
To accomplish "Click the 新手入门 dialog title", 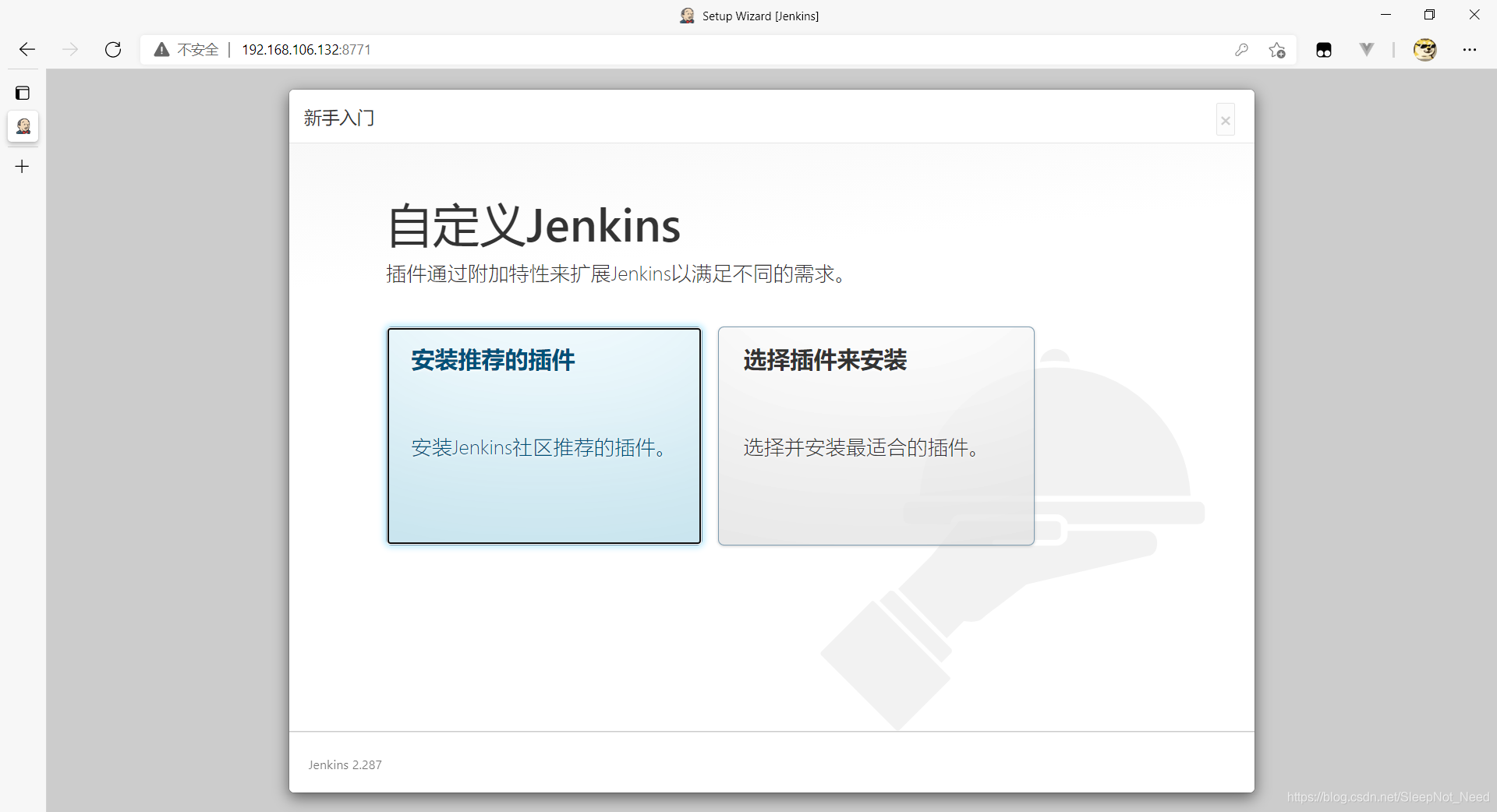I will (339, 118).
